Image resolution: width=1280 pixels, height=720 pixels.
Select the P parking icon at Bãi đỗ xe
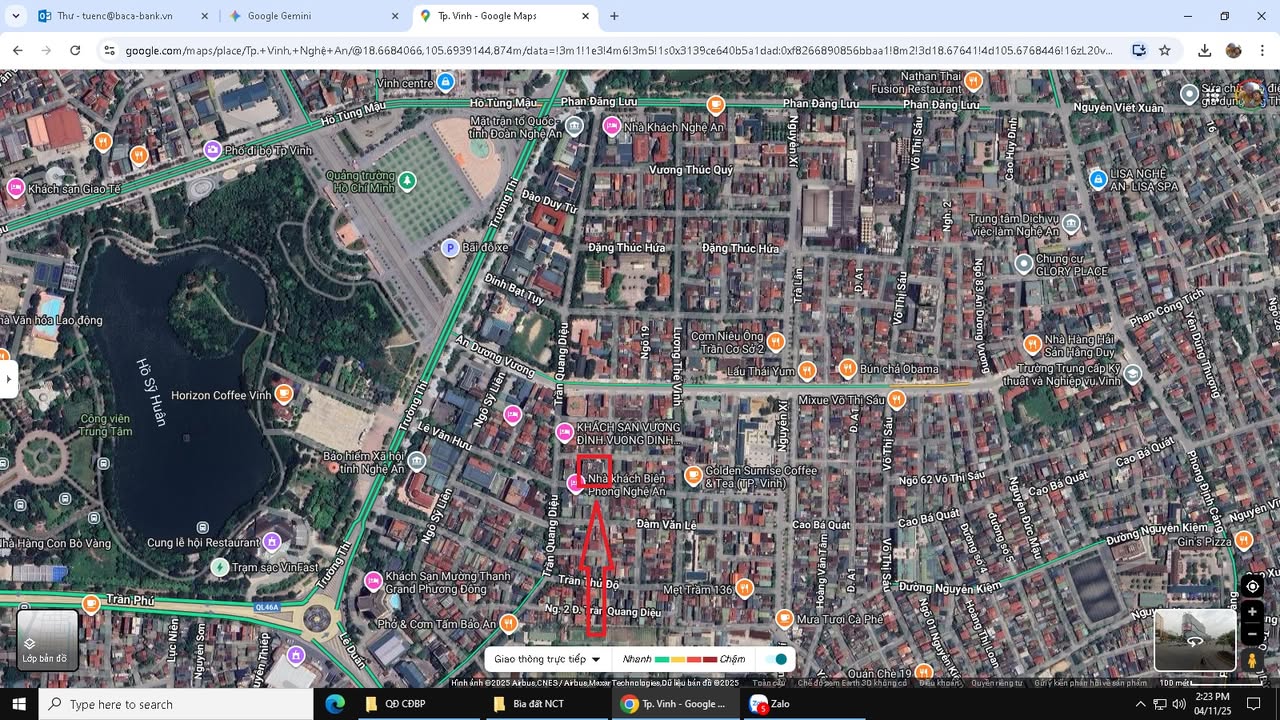[x=451, y=248]
